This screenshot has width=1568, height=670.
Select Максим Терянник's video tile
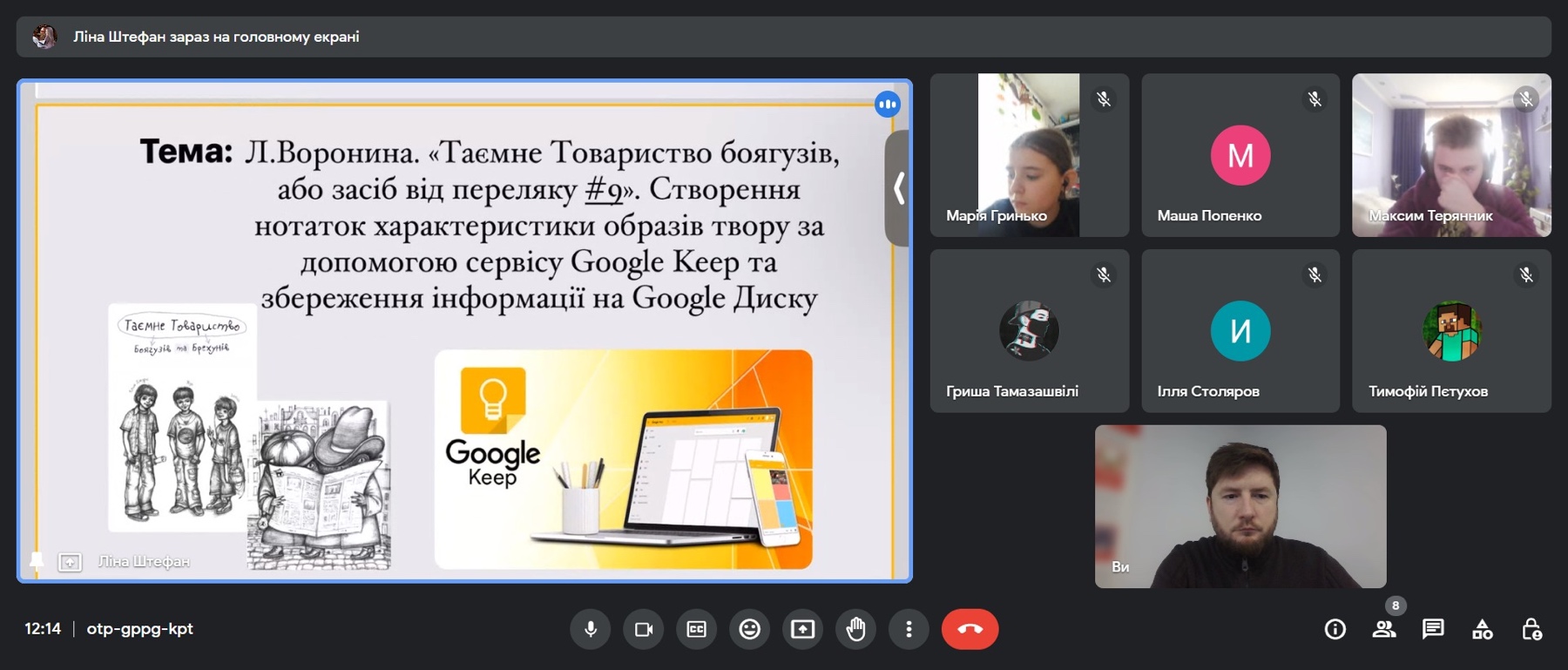[x=1451, y=155]
